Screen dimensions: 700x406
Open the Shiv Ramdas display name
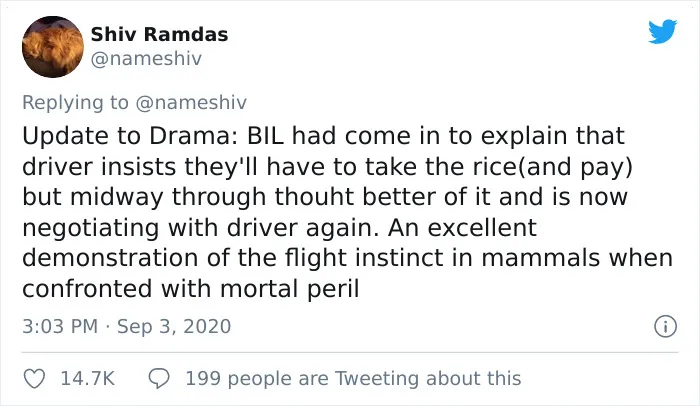[159, 34]
